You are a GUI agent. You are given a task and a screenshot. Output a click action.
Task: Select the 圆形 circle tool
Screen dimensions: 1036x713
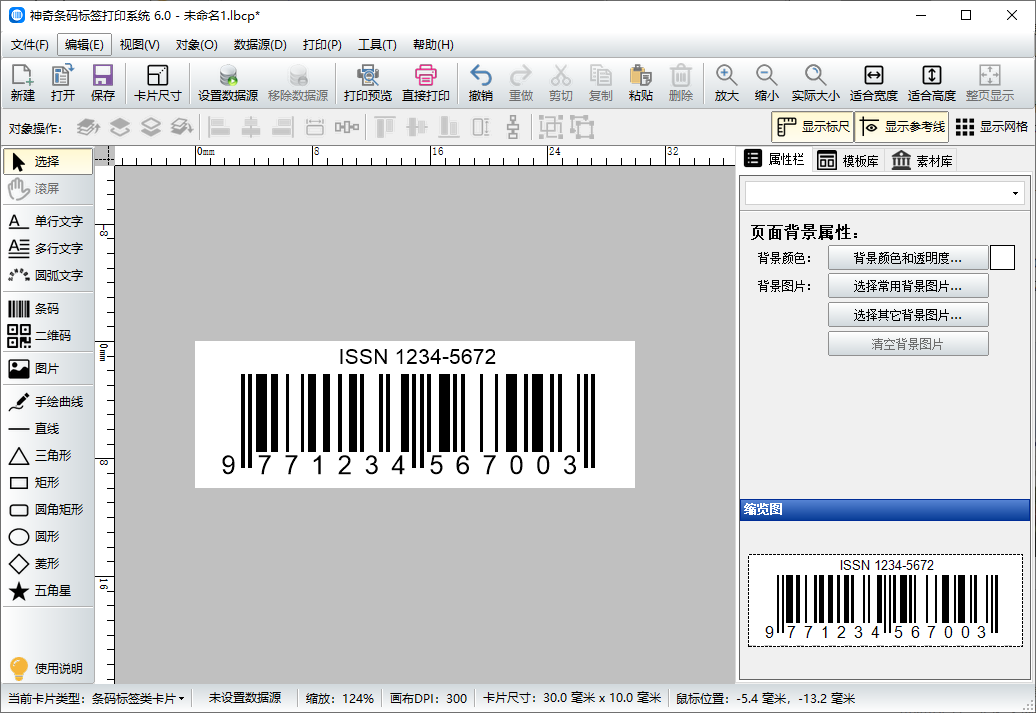click(x=47, y=537)
